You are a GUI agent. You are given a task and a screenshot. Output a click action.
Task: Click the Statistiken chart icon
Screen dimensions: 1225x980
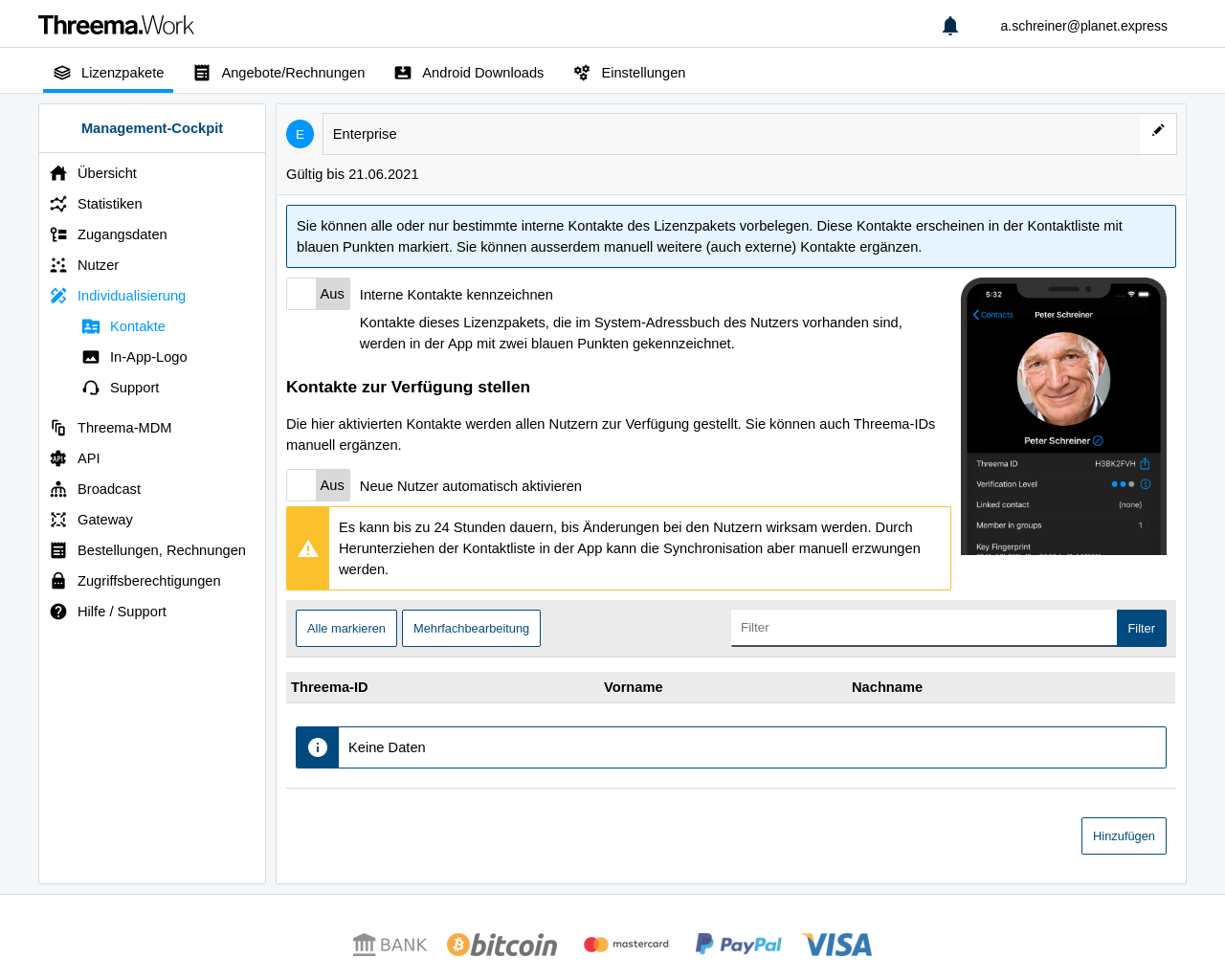click(58, 204)
